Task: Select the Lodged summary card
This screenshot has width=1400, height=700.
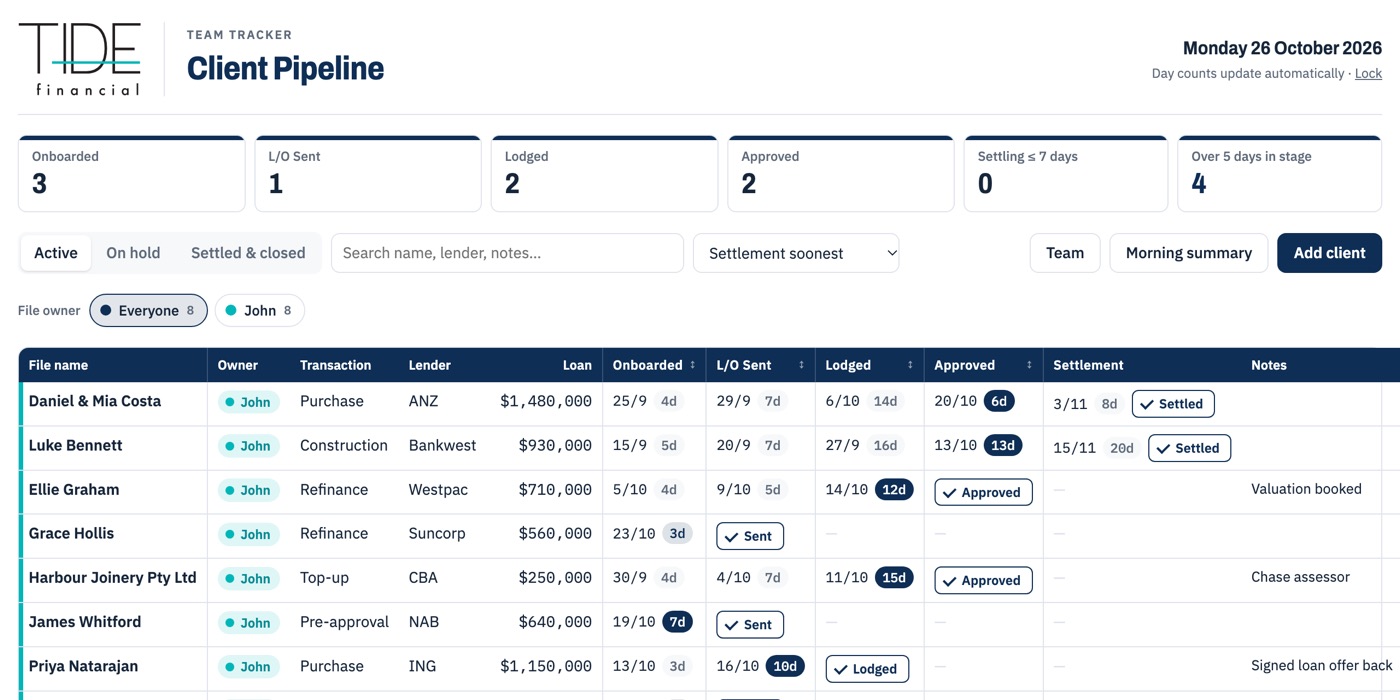Action: pyautogui.click(x=604, y=174)
